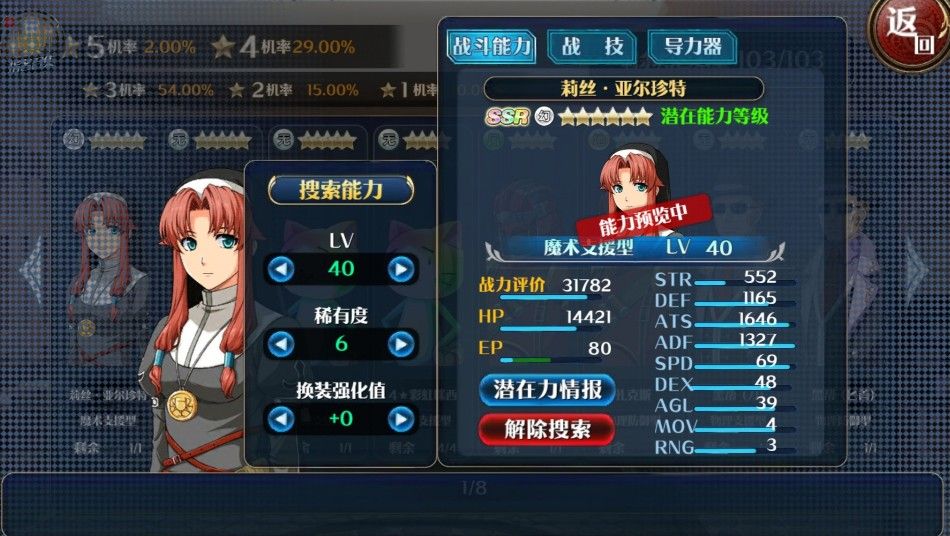Image resolution: width=950 pixels, height=536 pixels.
Task: Click the 潜在力情报 button
Action: [x=547, y=389]
